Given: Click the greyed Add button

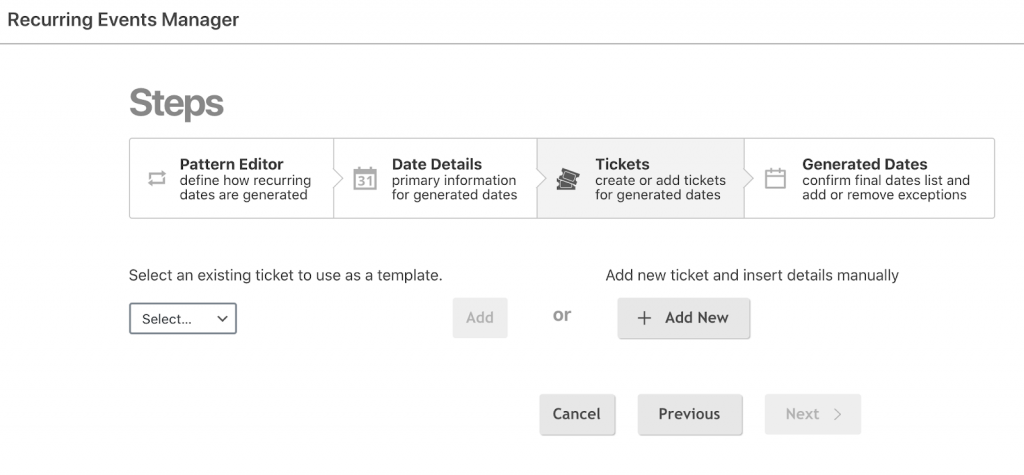Looking at the screenshot, I should tap(480, 318).
